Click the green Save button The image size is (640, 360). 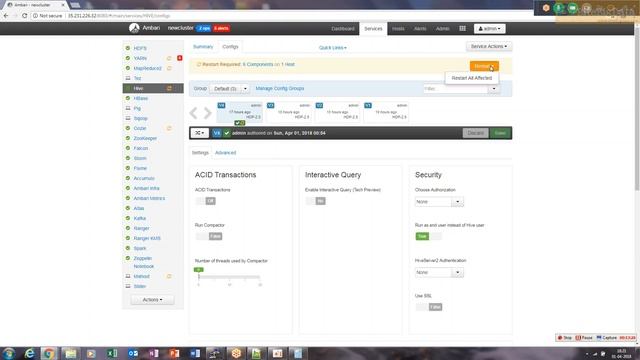[500, 133]
